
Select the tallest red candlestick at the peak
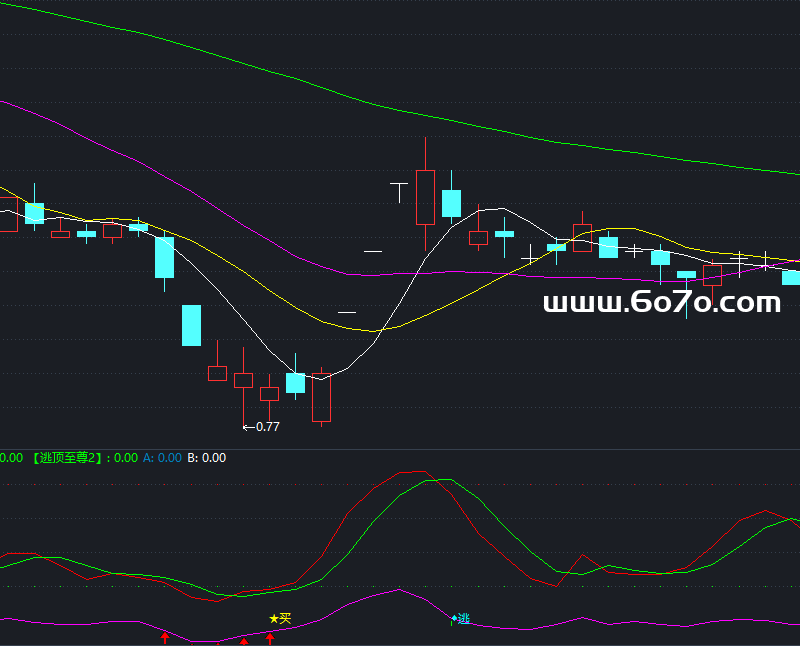coord(426,197)
